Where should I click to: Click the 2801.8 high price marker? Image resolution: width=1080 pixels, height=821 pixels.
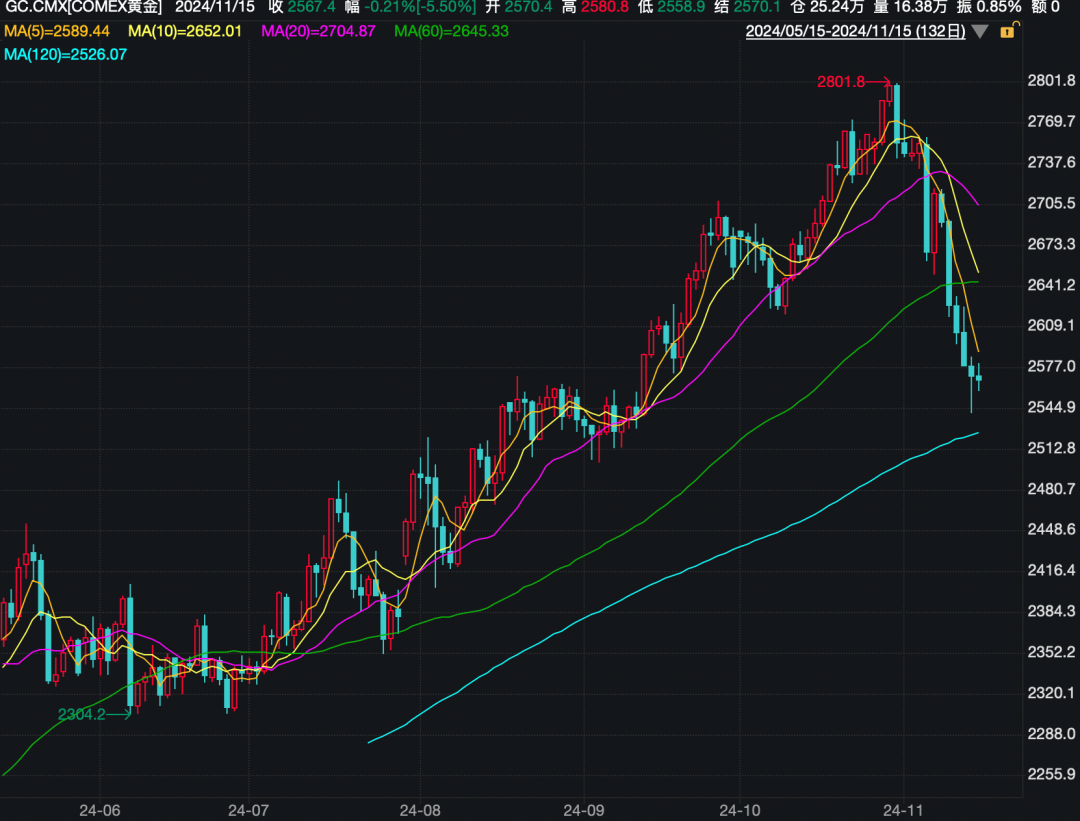(x=840, y=82)
